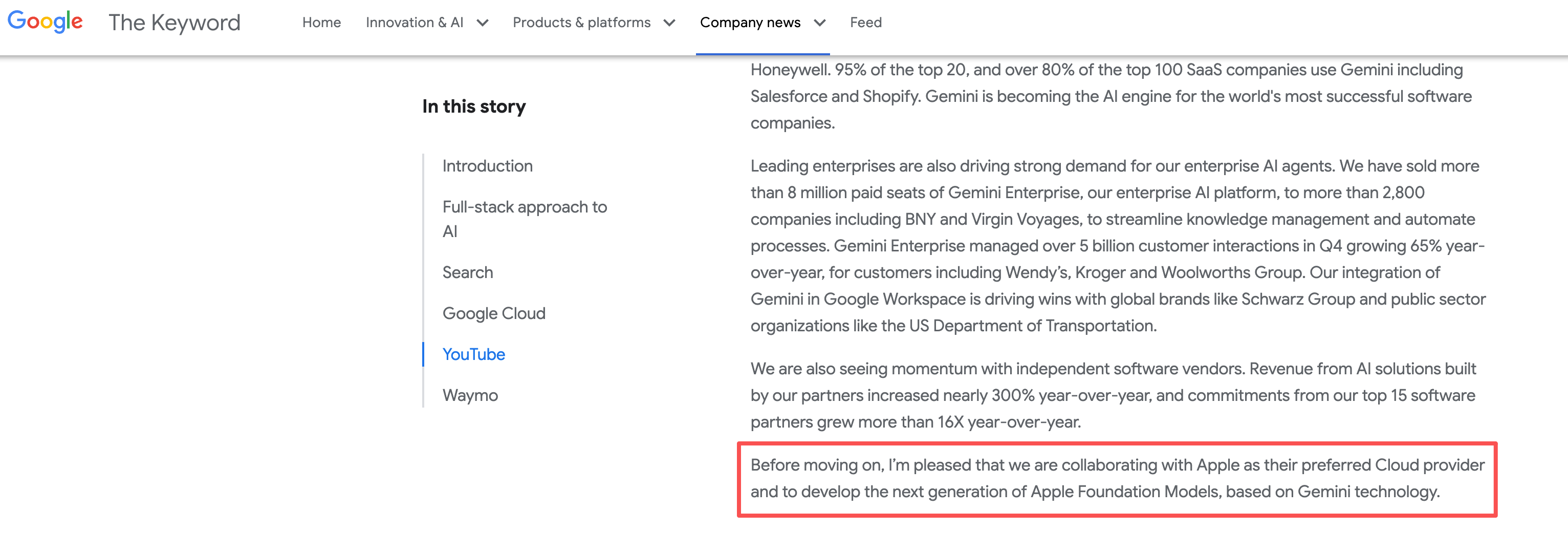
Task: Go to the Google Cloud section
Action: pos(494,313)
